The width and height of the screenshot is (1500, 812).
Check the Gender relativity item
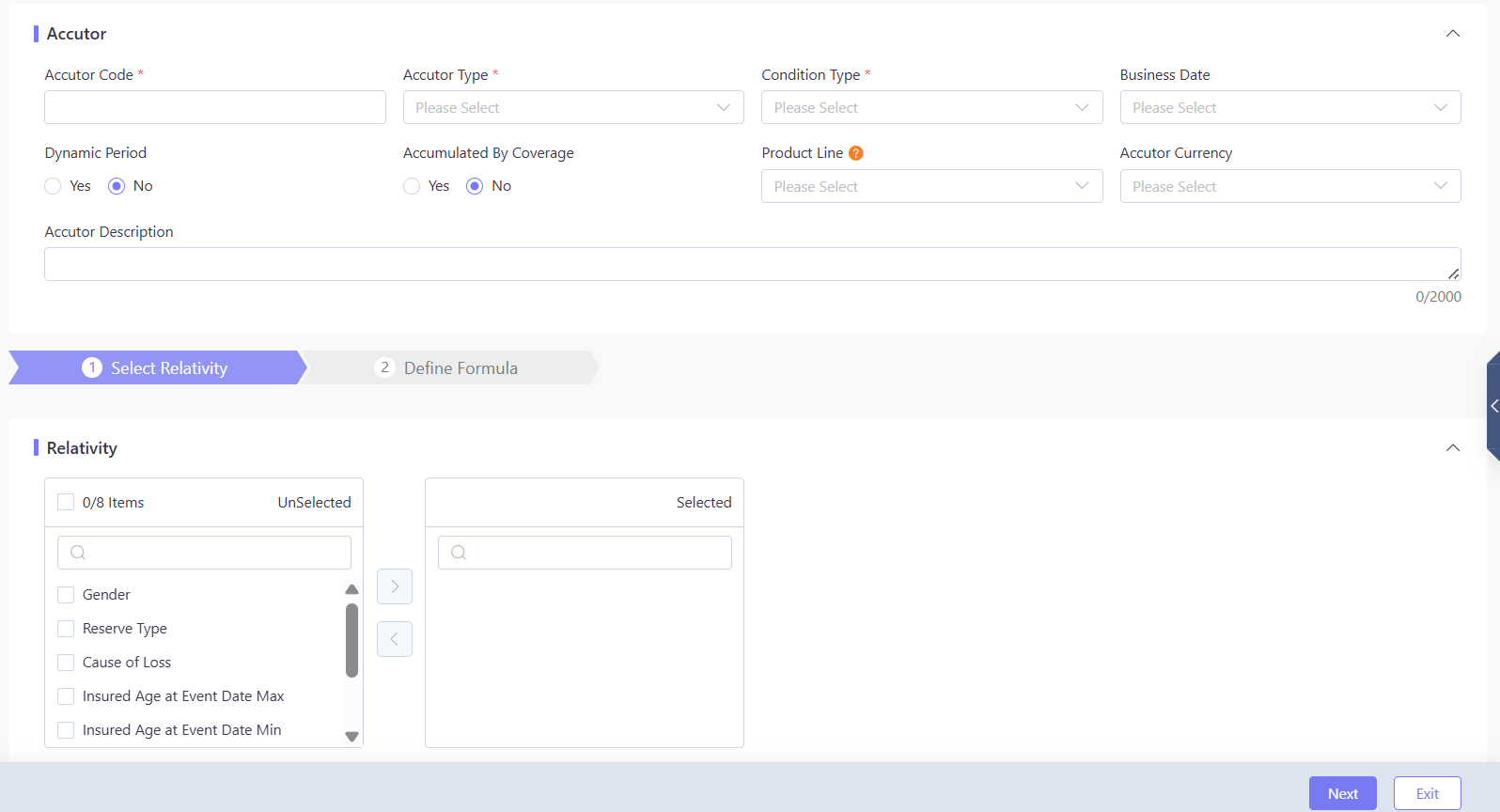(x=66, y=595)
